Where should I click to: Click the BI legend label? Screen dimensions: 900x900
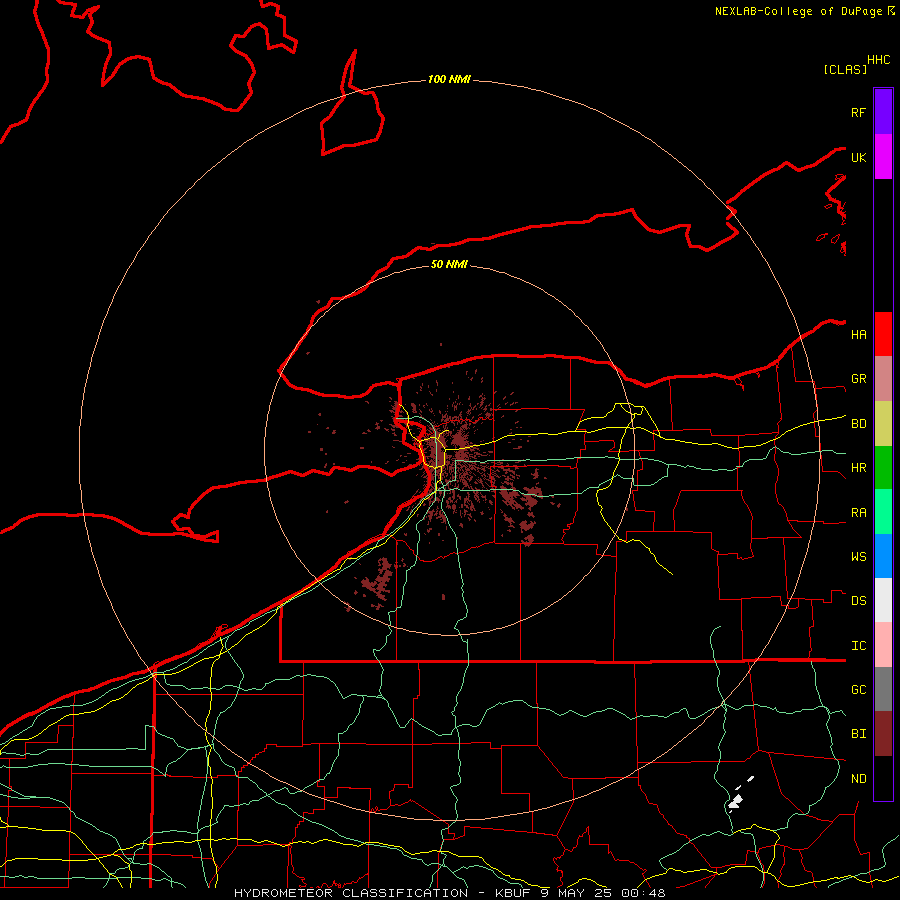858,734
